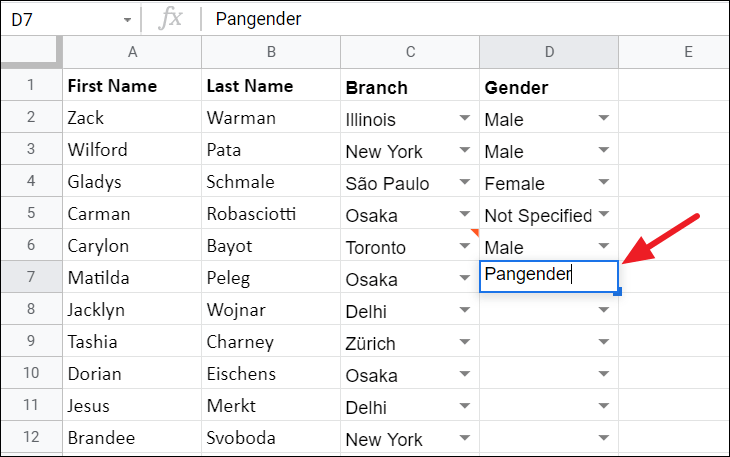The image size is (730, 457).
Task: Open Zürich branch dropdown arrow
Action: (x=464, y=343)
